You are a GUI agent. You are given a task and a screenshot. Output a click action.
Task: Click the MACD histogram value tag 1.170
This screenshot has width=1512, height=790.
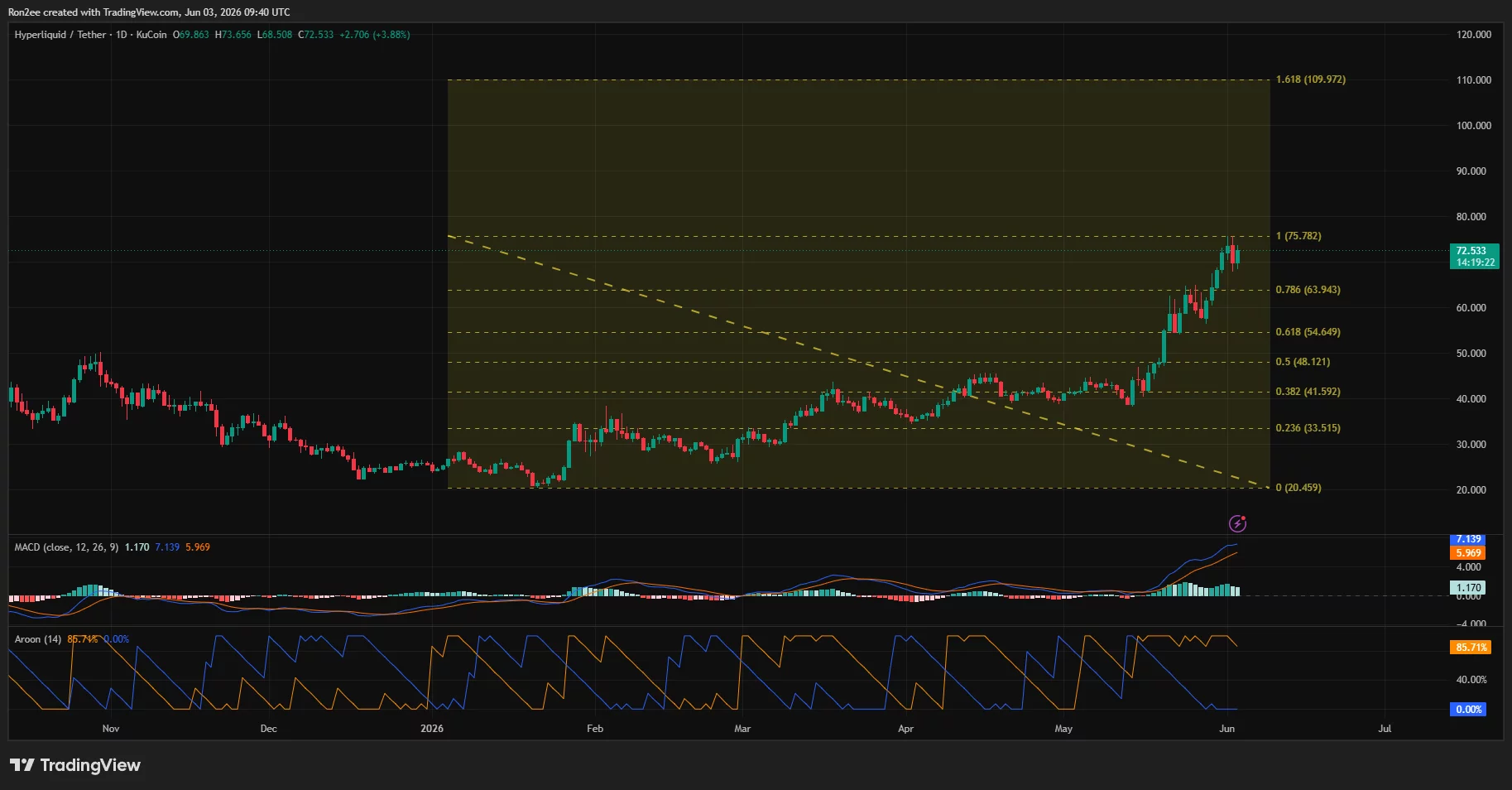pyautogui.click(x=1468, y=588)
